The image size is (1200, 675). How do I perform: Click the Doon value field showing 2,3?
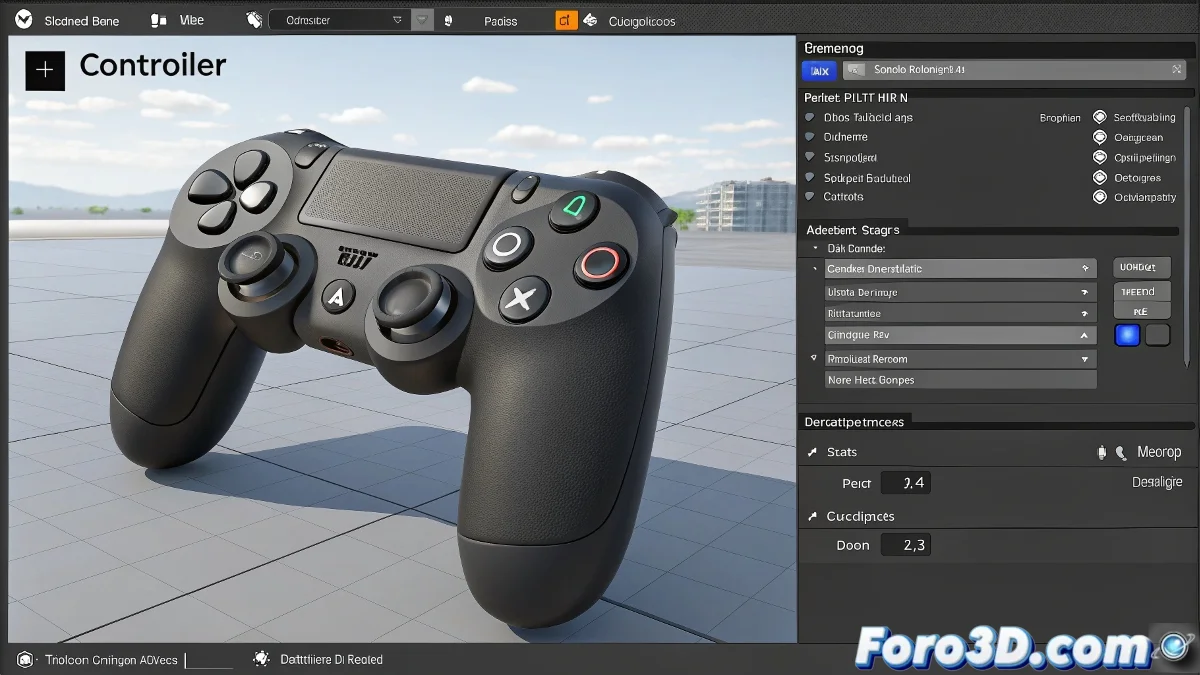[x=905, y=545]
